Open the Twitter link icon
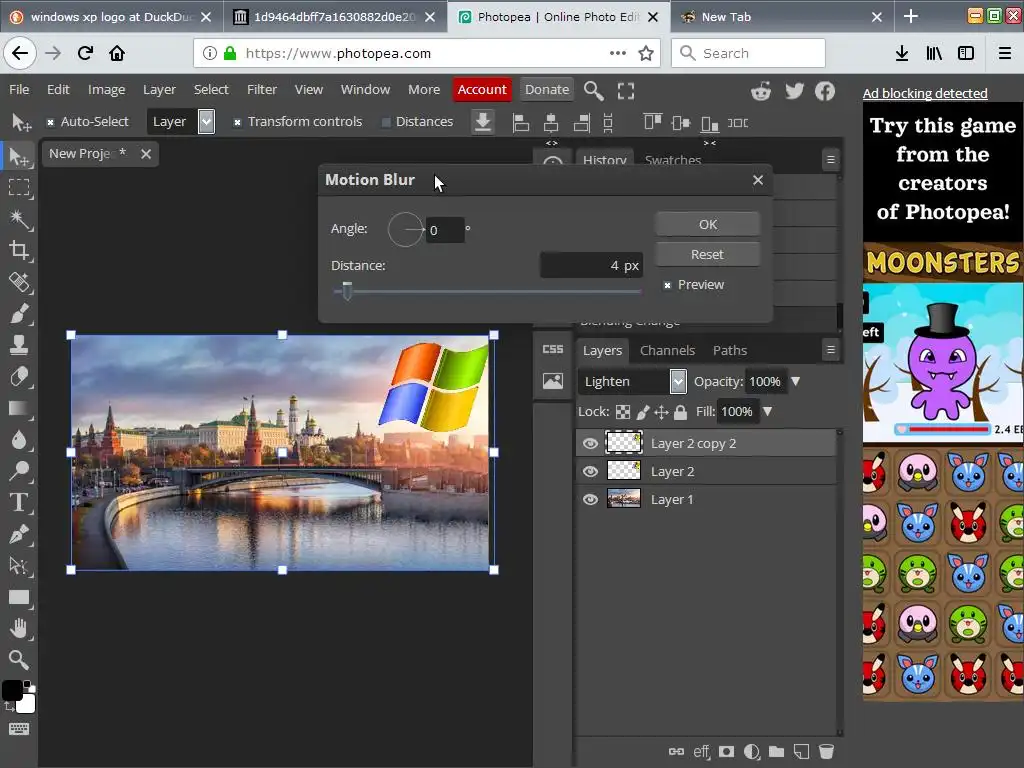Viewport: 1024px width, 768px height. point(794,91)
